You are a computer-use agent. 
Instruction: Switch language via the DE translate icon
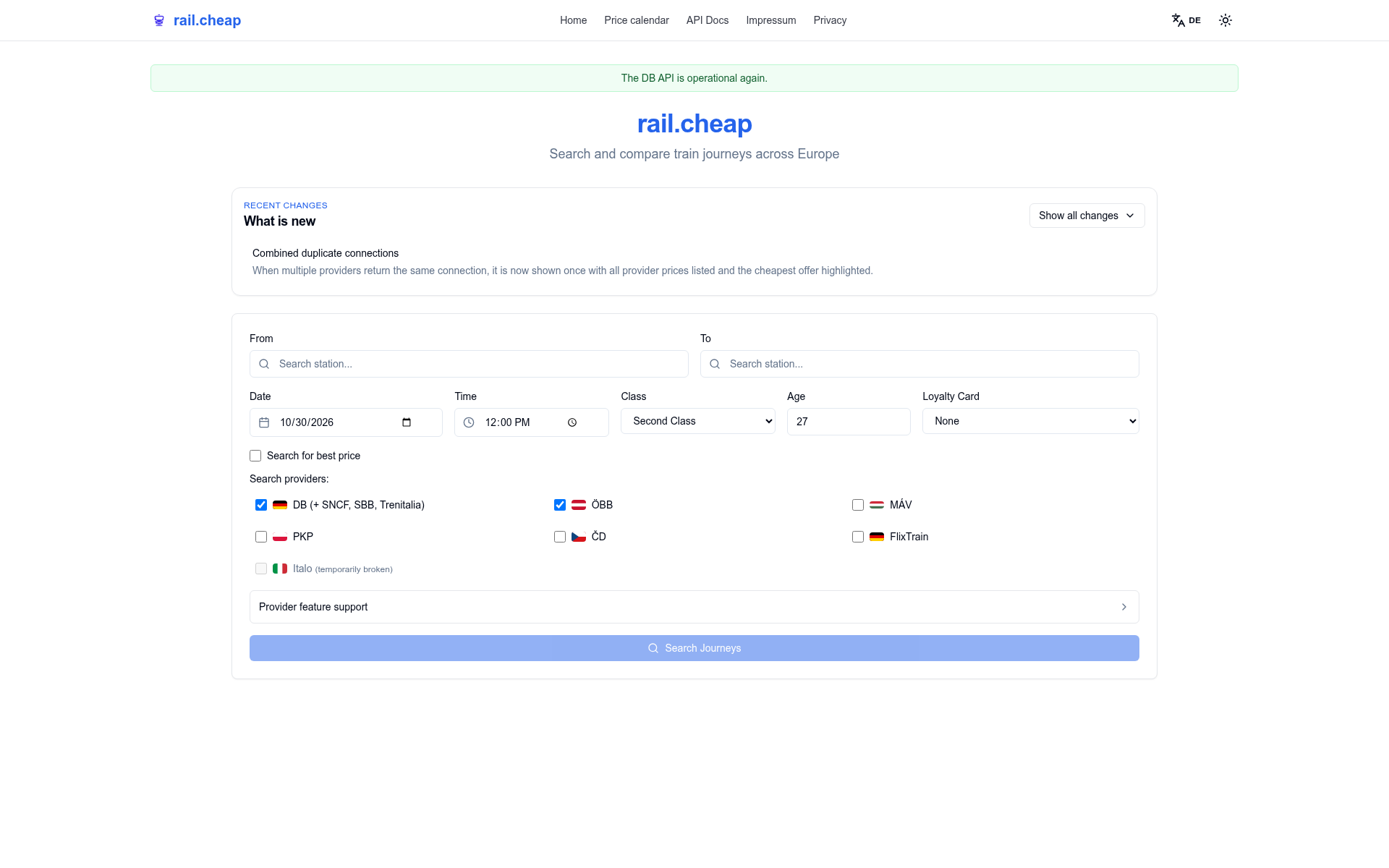coord(1186,20)
